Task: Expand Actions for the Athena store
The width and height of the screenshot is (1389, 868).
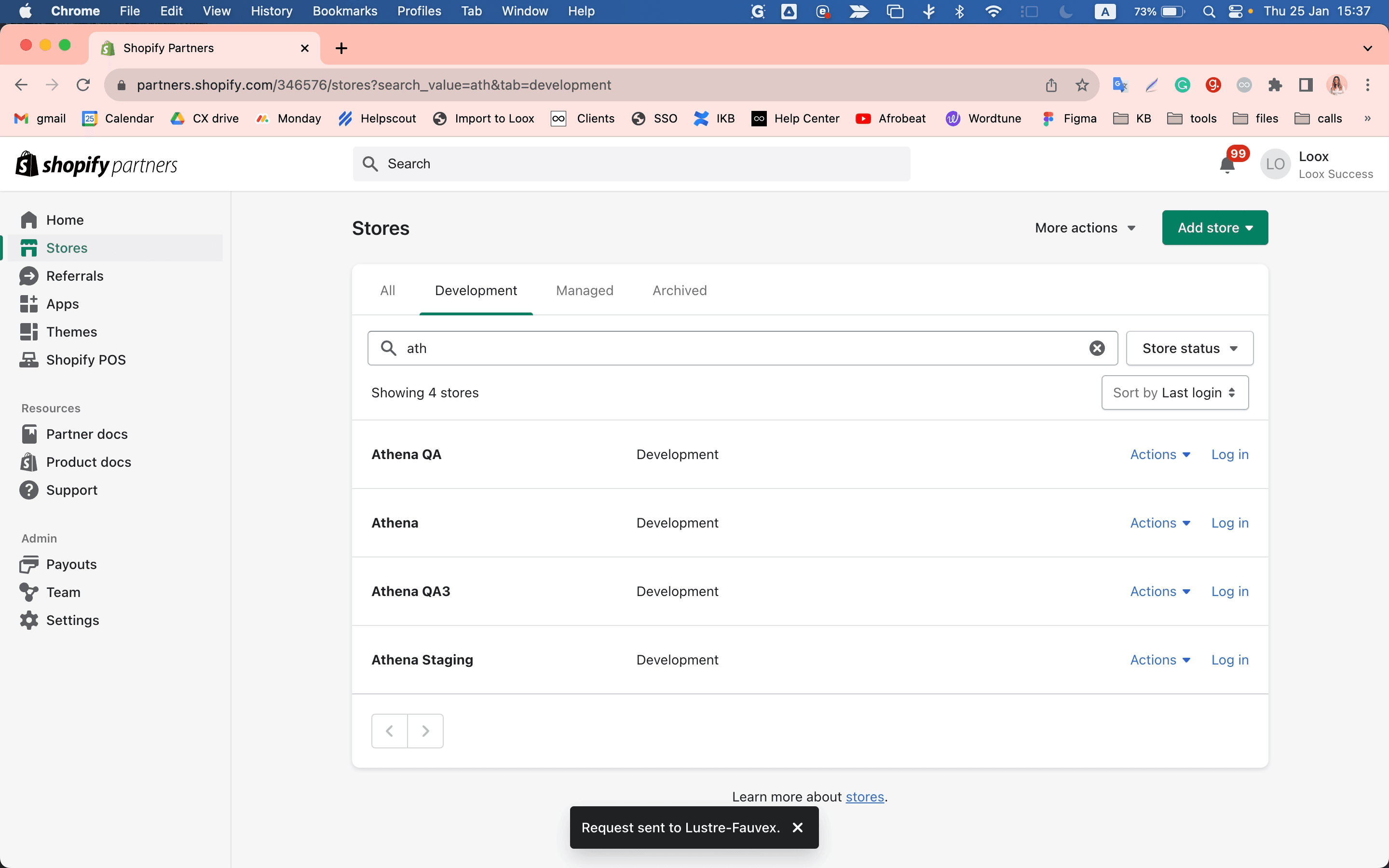Action: pyautogui.click(x=1160, y=523)
